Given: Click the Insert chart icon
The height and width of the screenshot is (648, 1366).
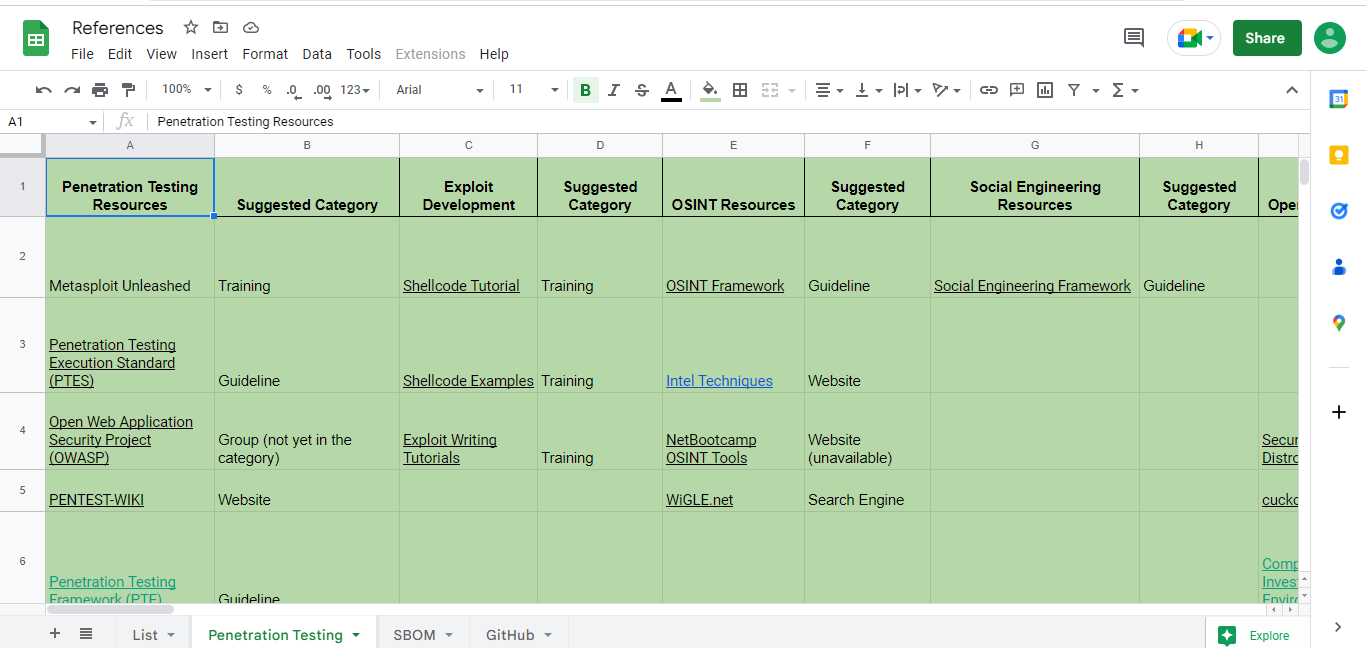Looking at the screenshot, I should tap(1045, 90).
